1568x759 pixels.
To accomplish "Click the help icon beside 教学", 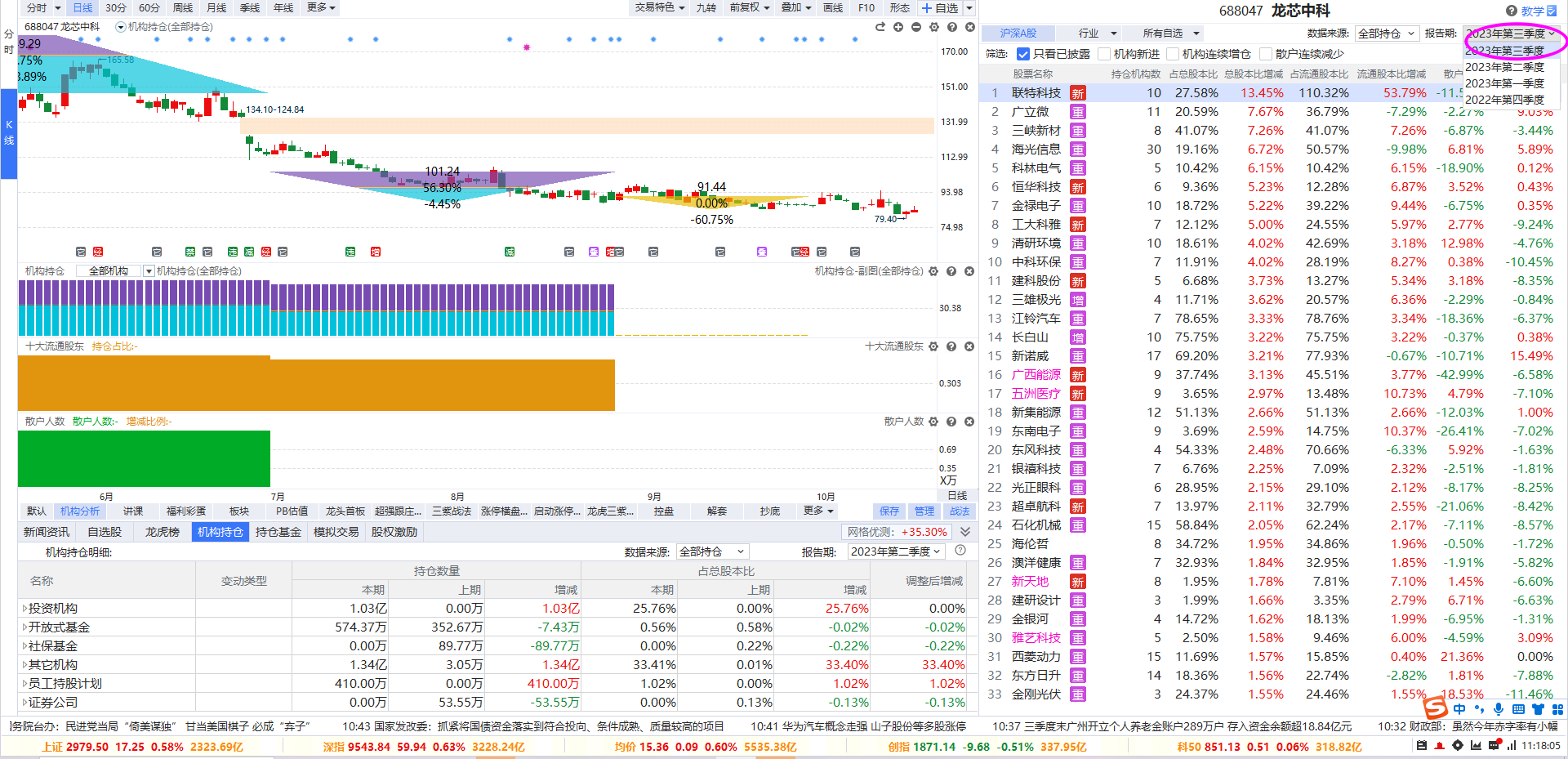I will click(1512, 11).
